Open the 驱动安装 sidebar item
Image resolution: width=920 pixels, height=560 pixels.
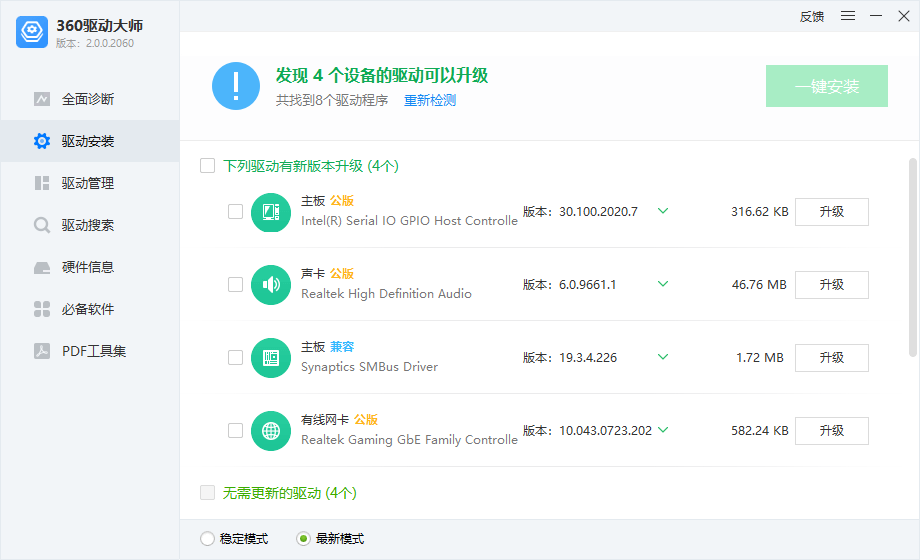pyautogui.click(x=90, y=141)
